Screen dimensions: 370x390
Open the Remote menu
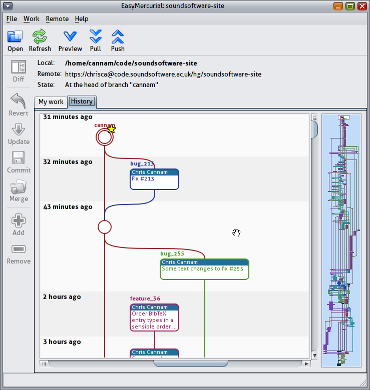(x=57, y=19)
